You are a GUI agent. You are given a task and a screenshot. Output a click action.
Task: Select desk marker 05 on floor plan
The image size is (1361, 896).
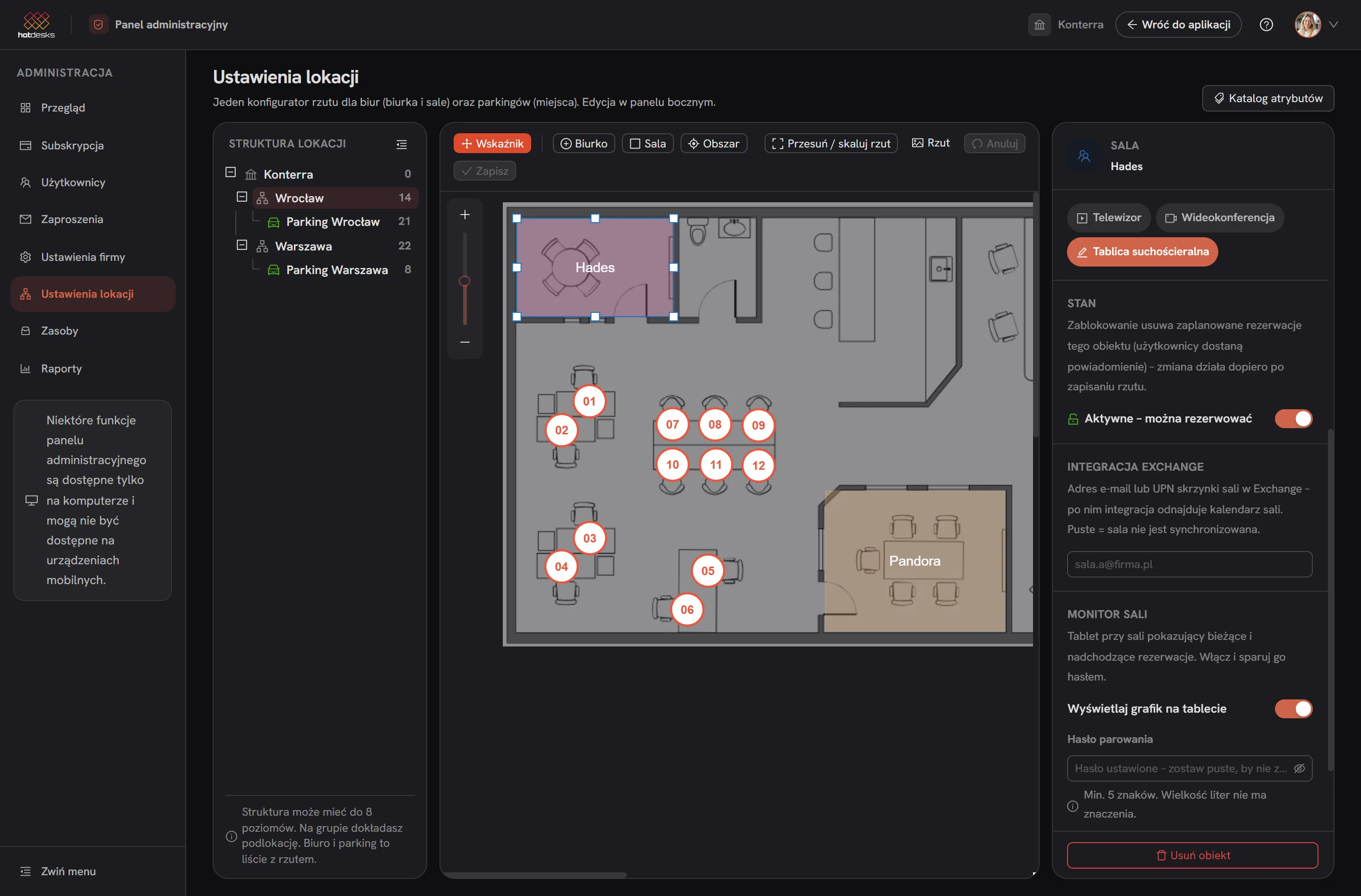coord(707,571)
